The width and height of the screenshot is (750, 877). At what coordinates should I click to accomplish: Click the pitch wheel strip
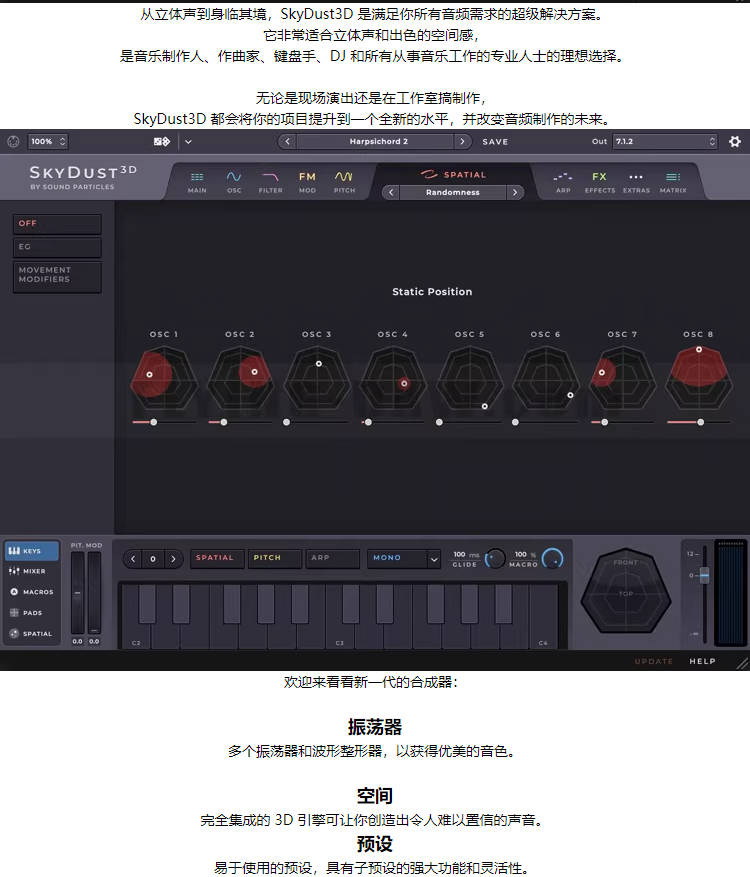click(77, 593)
